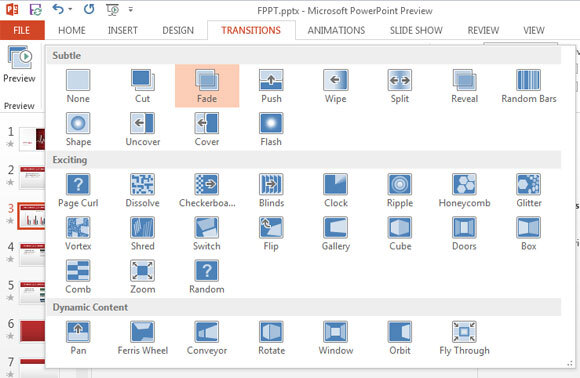Image resolution: width=580 pixels, height=378 pixels.
Task: Switch to the HOME ribbon tab
Action: [x=72, y=30]
